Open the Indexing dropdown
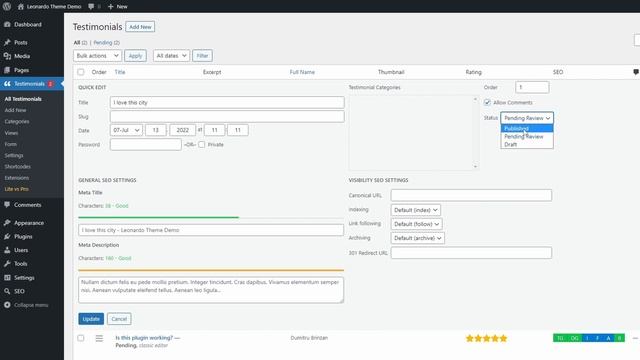The image size is (640, 360). click(416, 210)
